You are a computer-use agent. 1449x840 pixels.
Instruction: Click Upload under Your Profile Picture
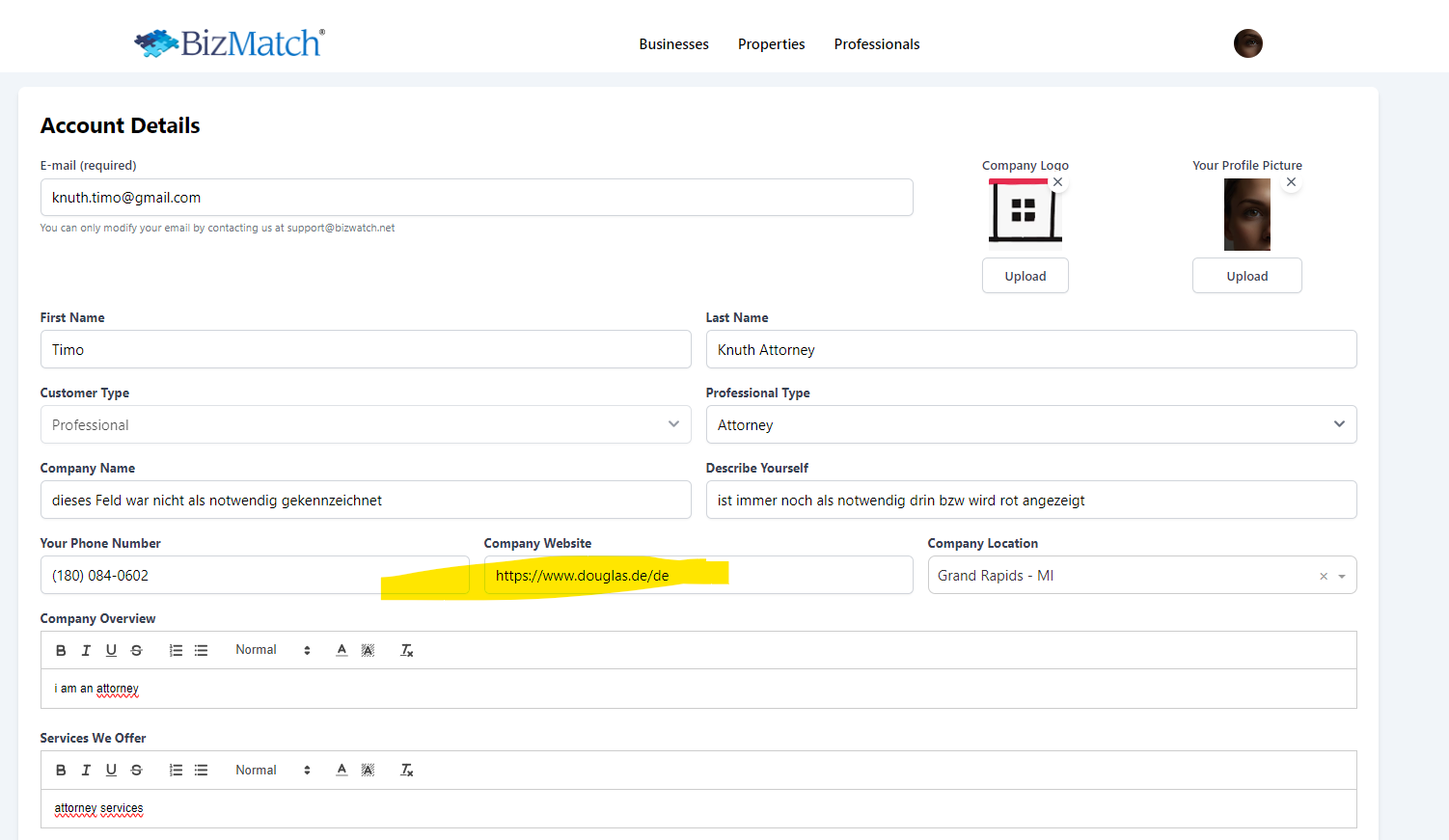click(1246, 276)
